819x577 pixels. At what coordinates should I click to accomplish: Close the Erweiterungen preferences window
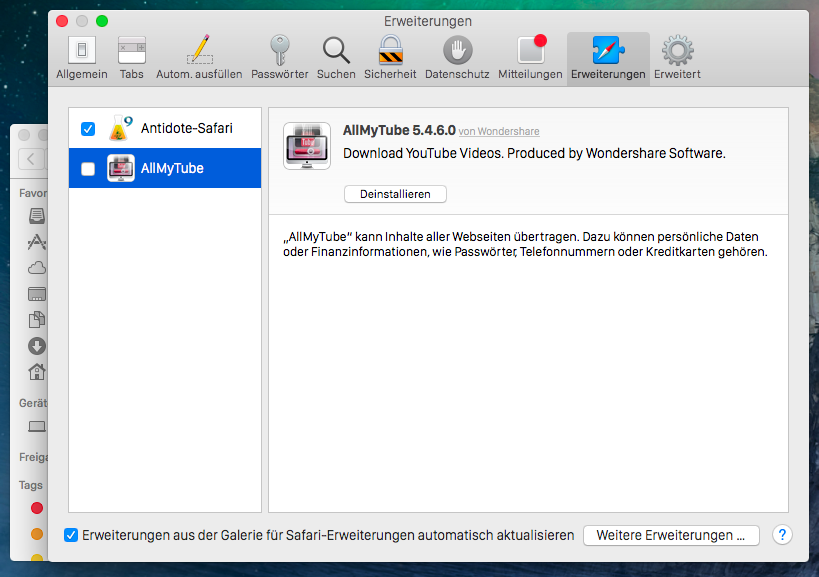coord(62,21)
